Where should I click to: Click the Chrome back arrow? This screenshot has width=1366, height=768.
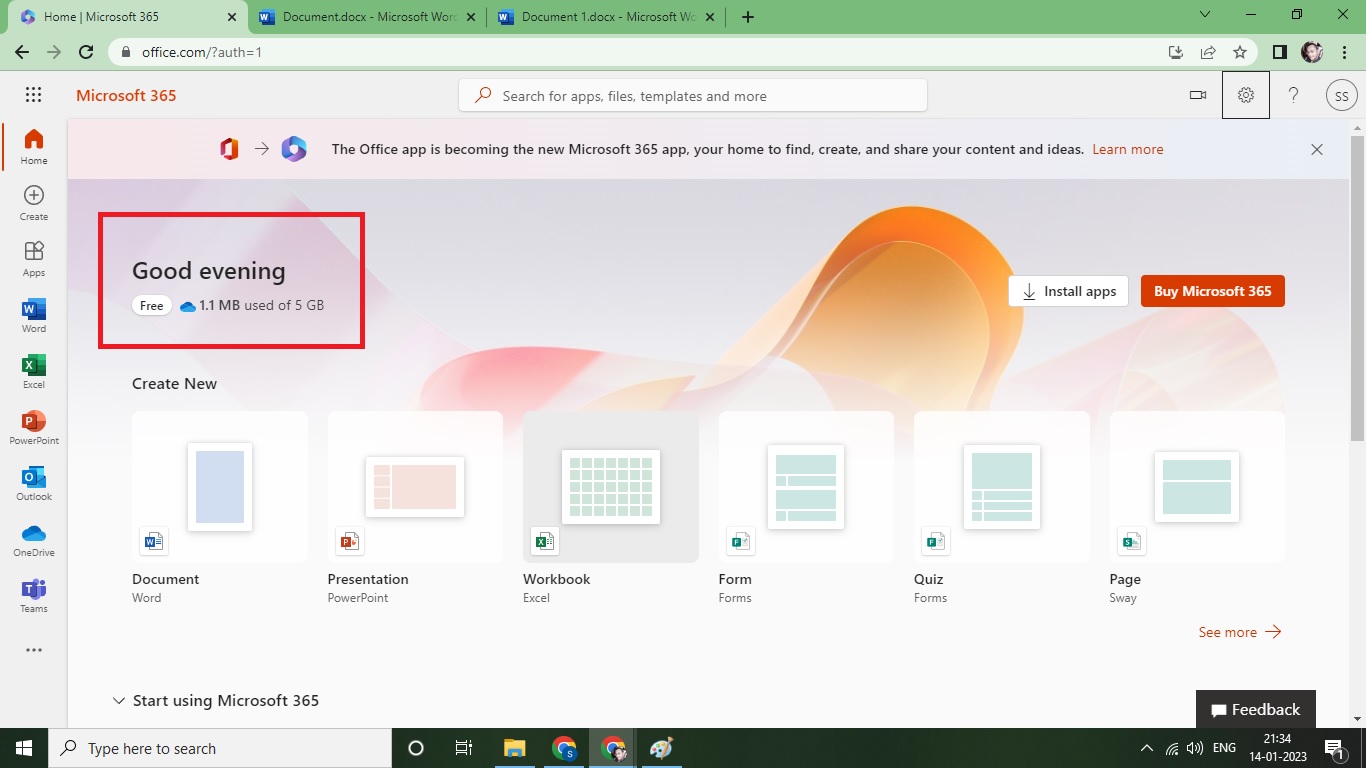(x=22, y=52)
